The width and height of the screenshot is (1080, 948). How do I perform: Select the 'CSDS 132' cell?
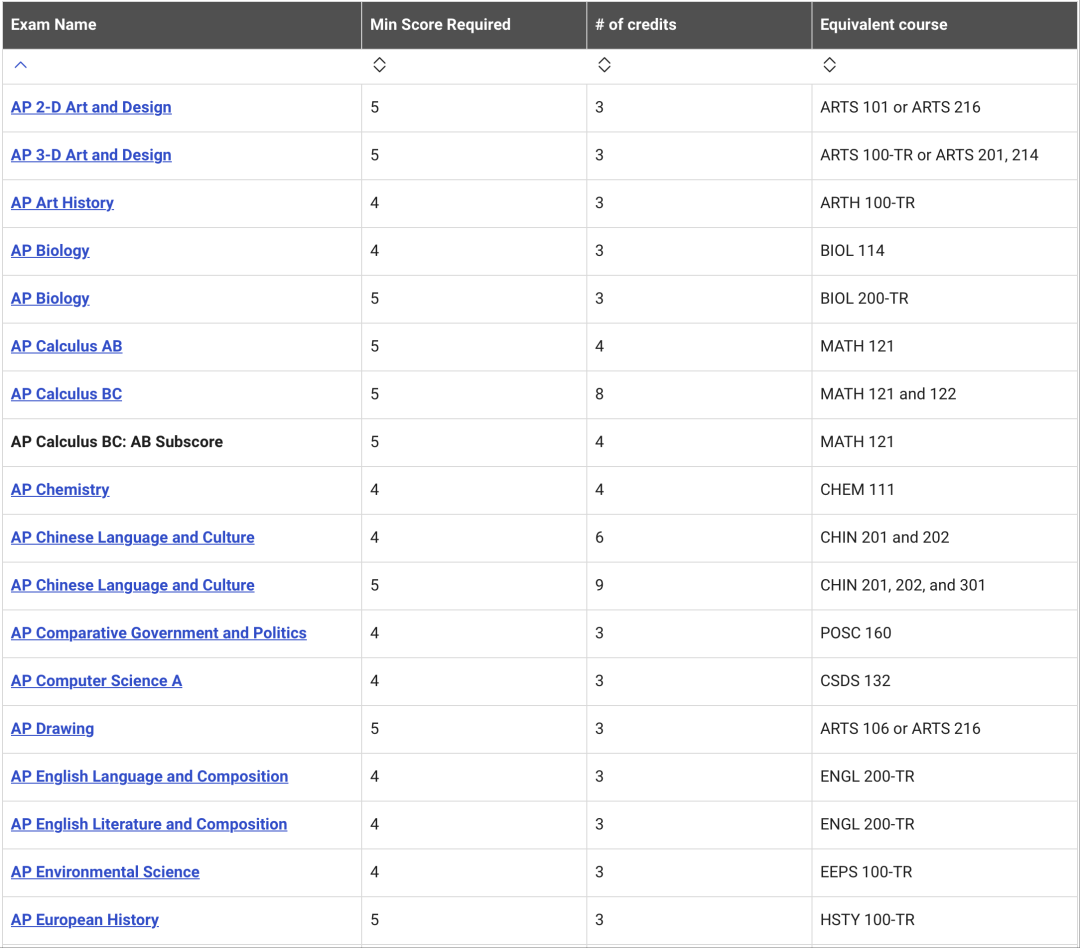(944, 681)
